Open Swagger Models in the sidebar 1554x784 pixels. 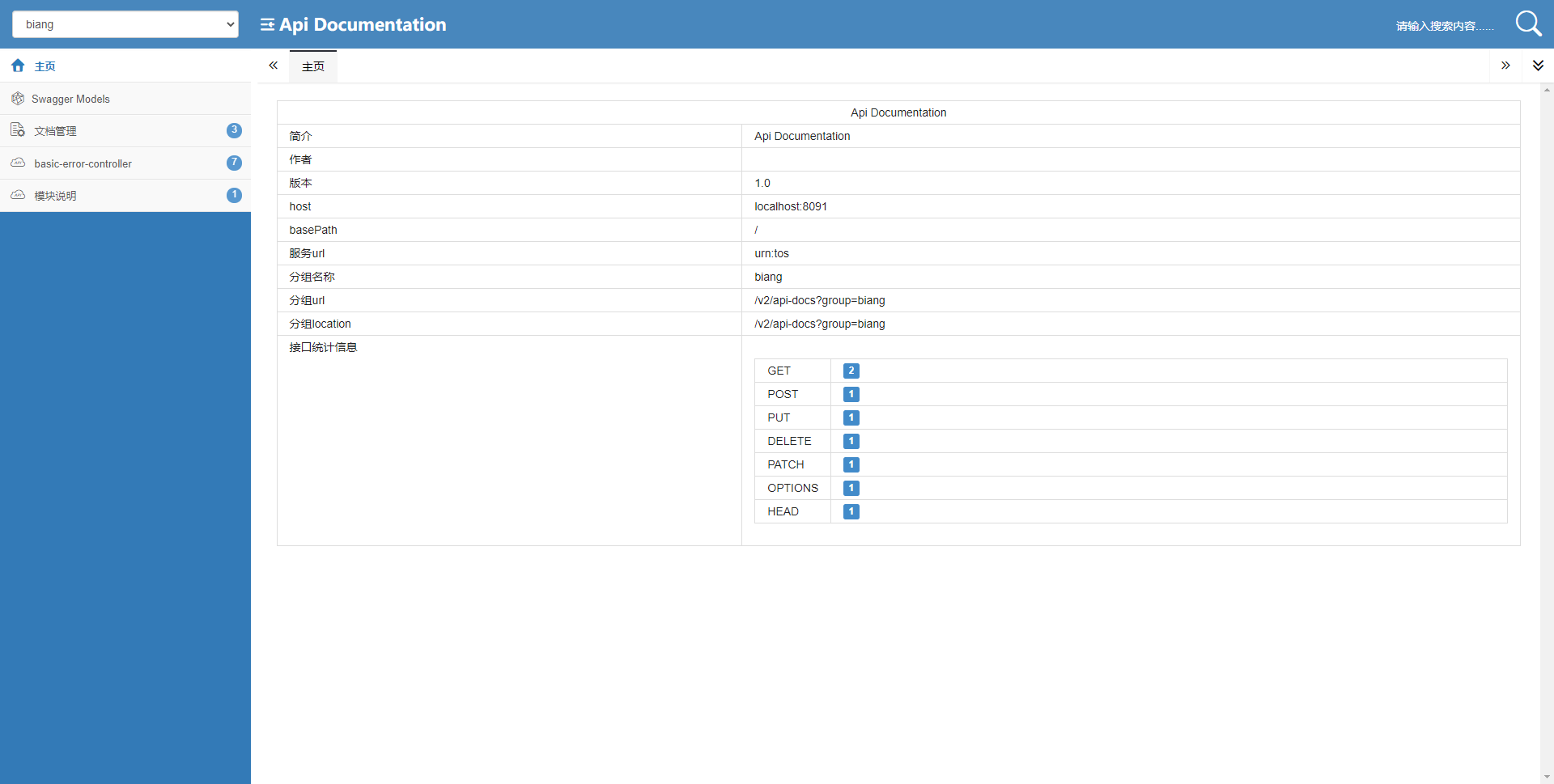point(125,99)
